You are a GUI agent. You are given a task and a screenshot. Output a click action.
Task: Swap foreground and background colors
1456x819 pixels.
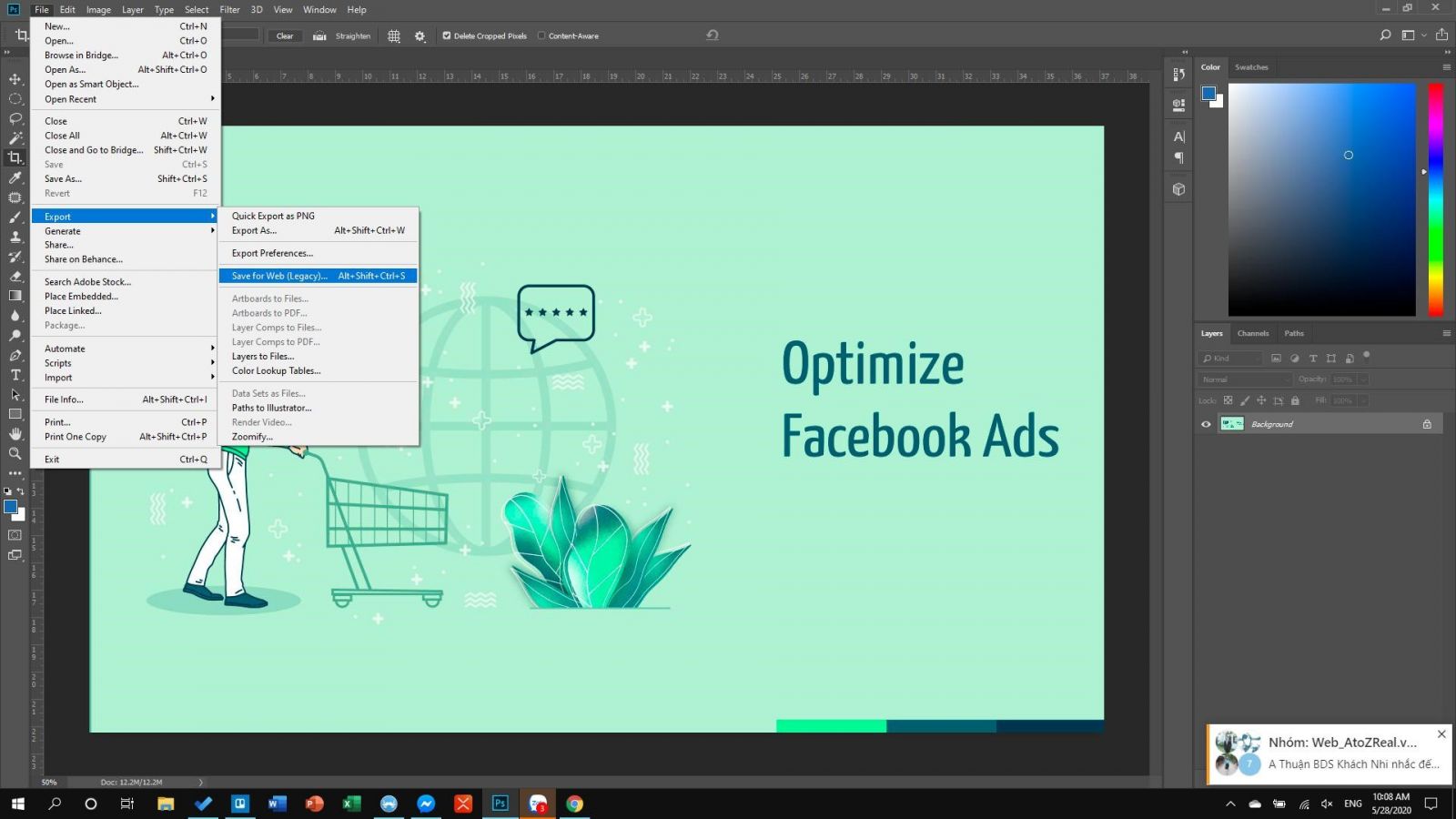point(21,491)
